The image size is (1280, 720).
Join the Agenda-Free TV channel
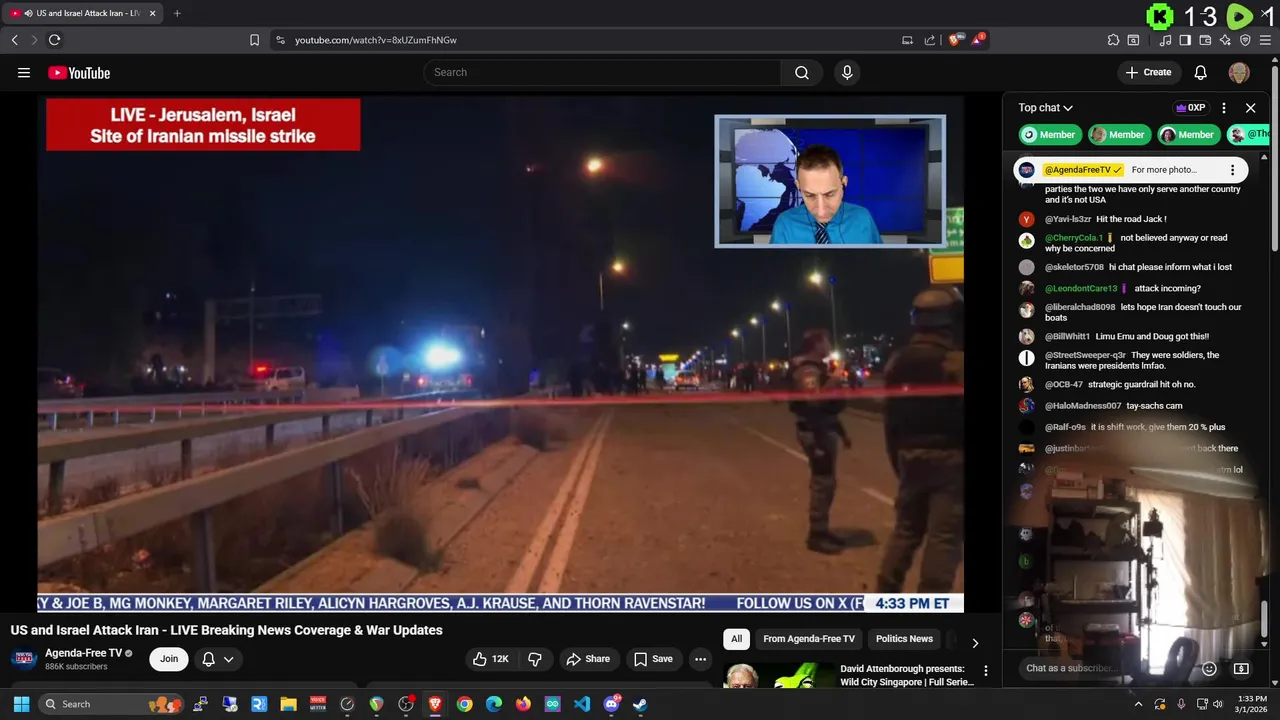click(169, 659)
